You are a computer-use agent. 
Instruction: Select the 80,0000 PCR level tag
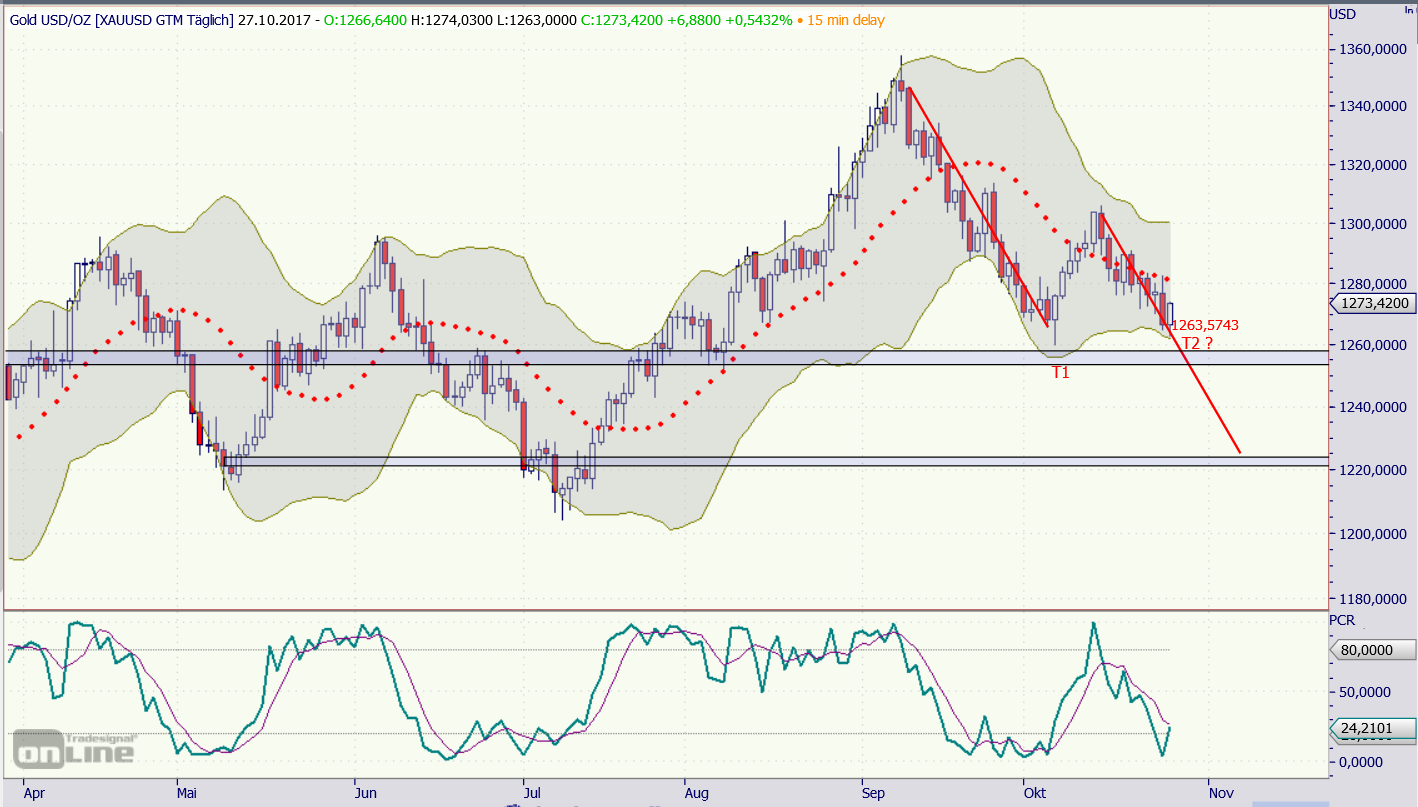[x=1373, y=650]
